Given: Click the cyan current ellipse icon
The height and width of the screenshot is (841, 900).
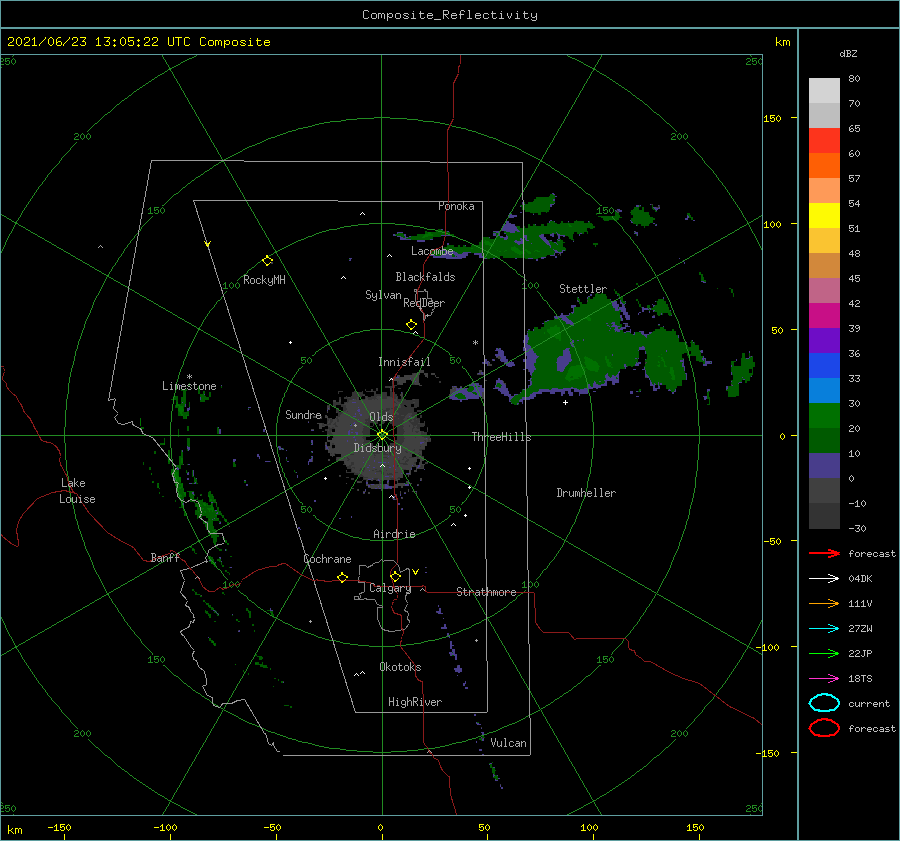Looking at the screenshot, I should pyautogui.click(x=824, y=703).
